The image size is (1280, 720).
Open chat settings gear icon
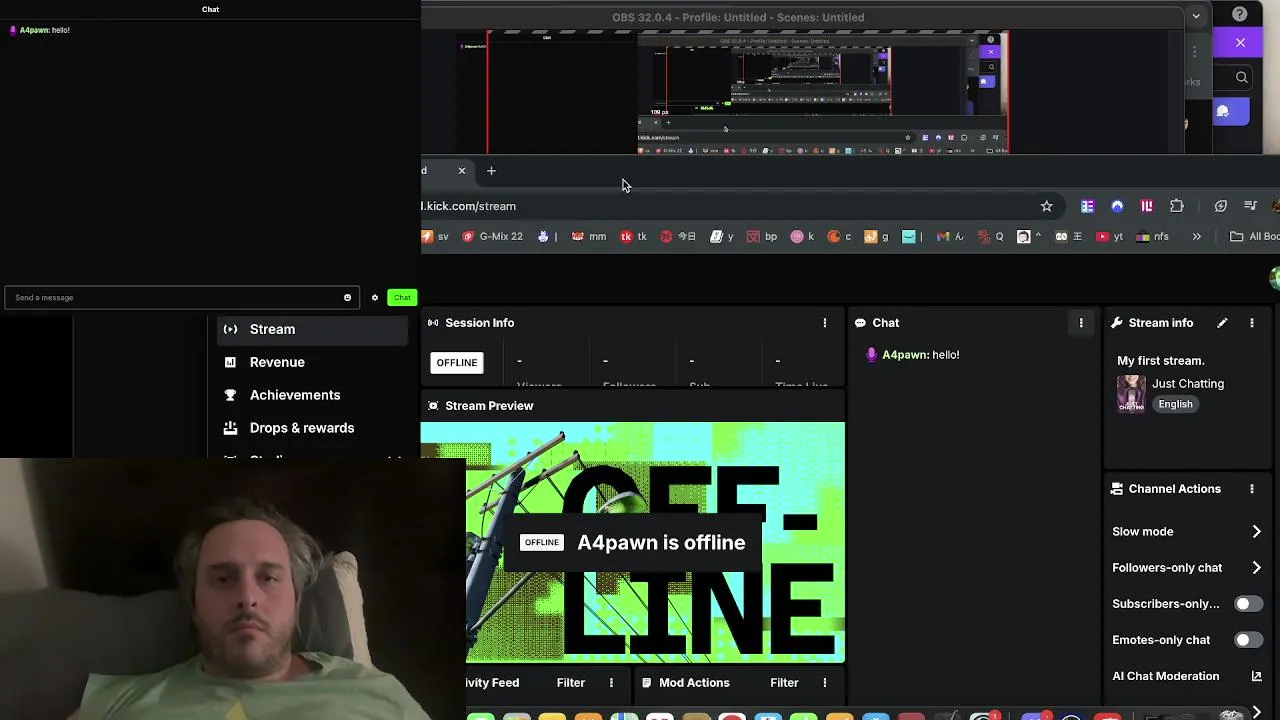(x=375, y=297)
